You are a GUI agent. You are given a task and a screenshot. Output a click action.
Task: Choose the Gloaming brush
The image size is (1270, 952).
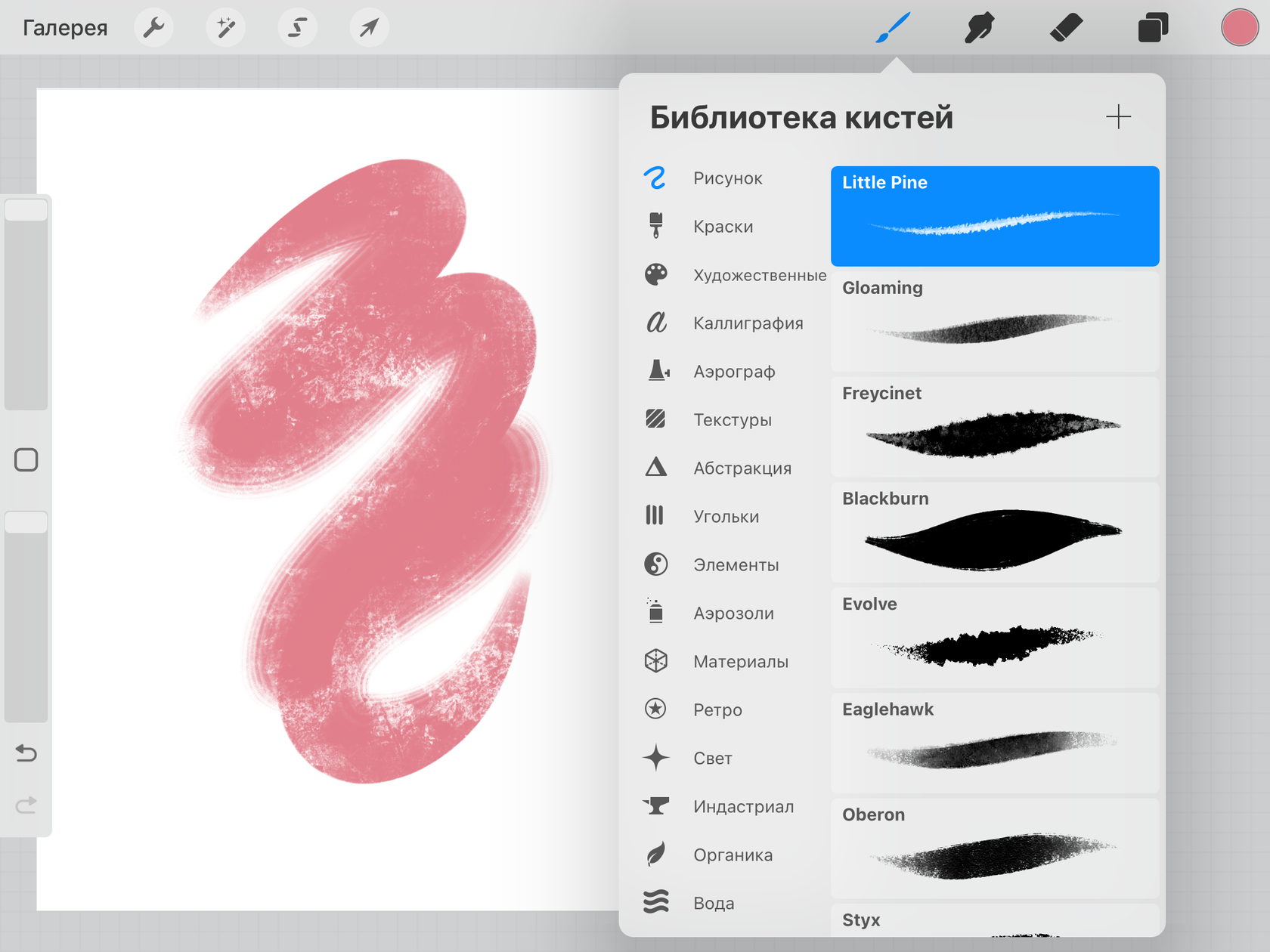coord(995,321)
